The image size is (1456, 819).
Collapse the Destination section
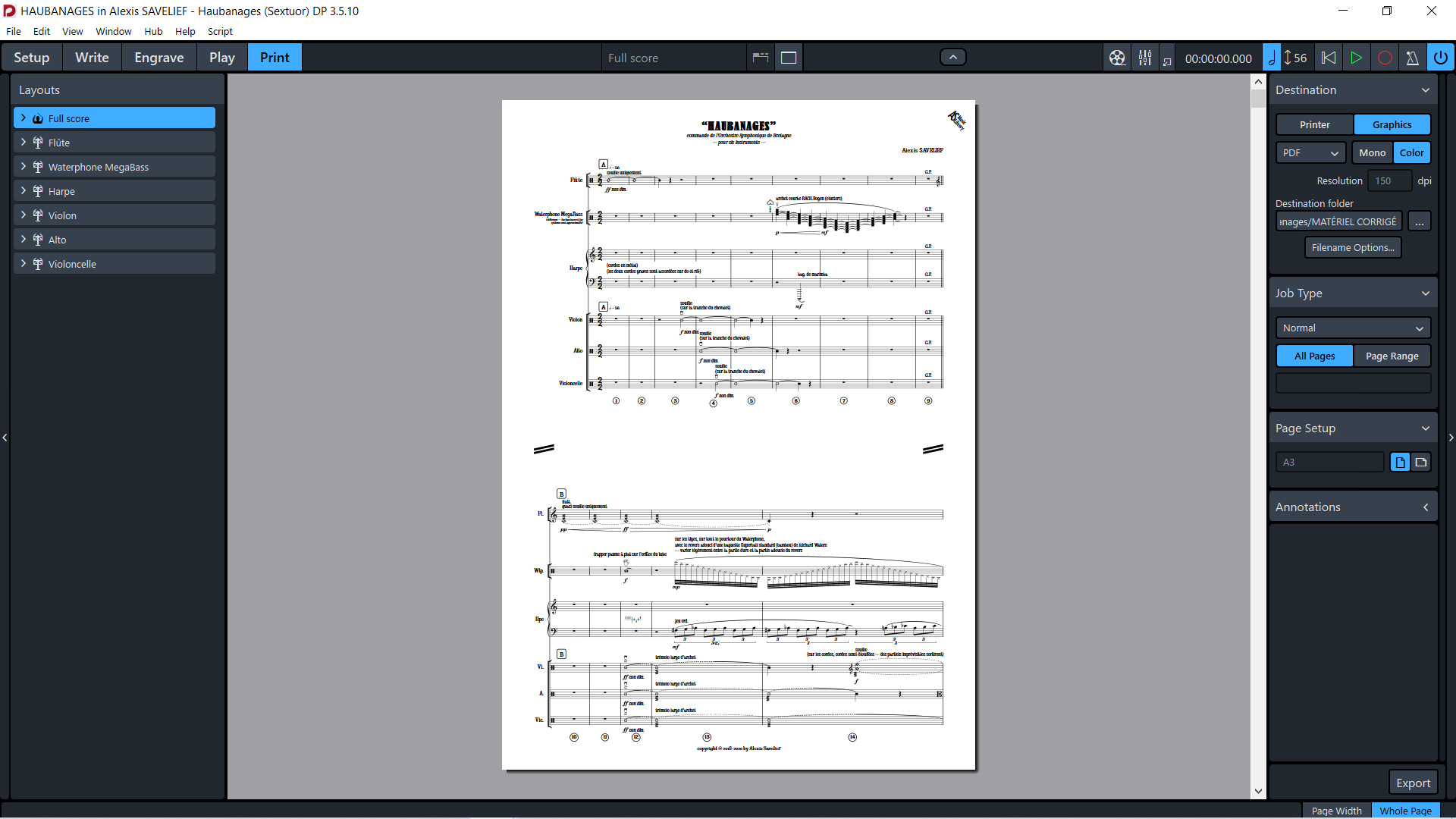click(1426, 89)
